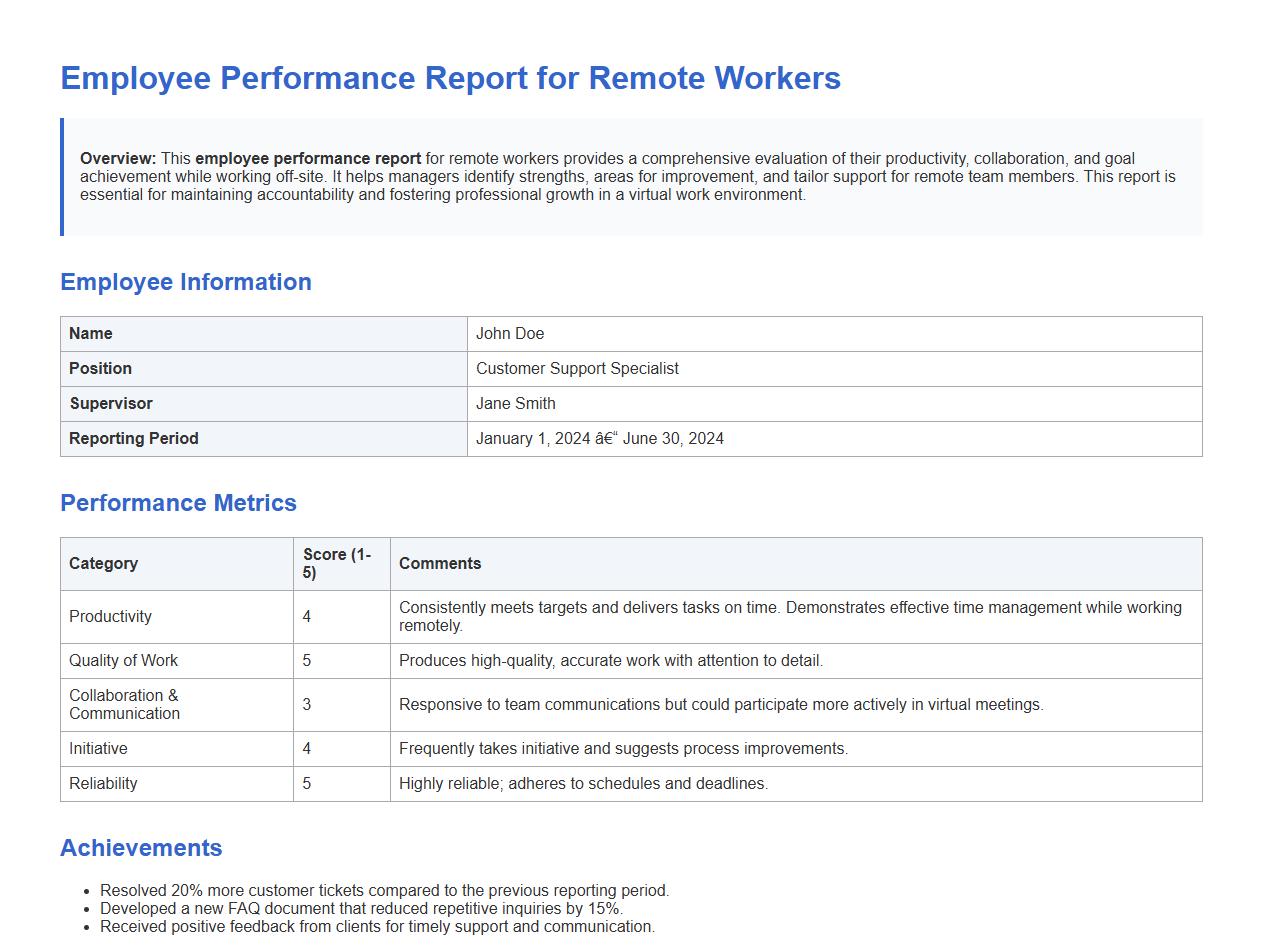Click the Reliability comment text
The width and height of the screenshot is (1263, 949).
(584, 783)
